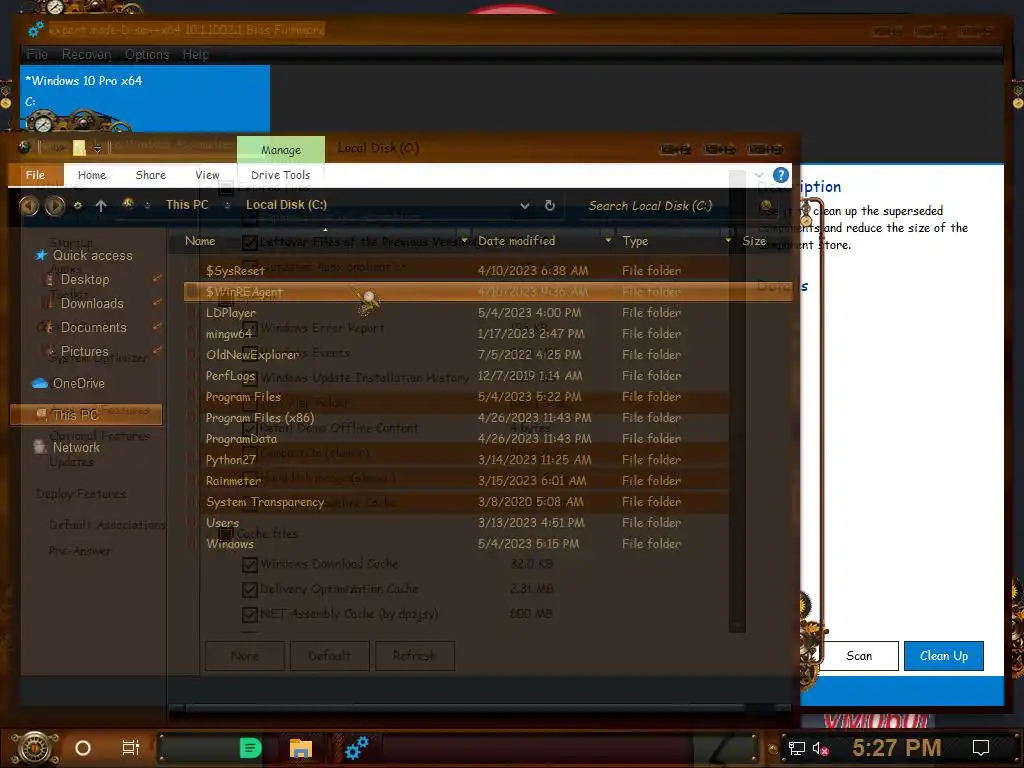Tick the $WinREAgent row checkbox

click(x=191, y=292)
